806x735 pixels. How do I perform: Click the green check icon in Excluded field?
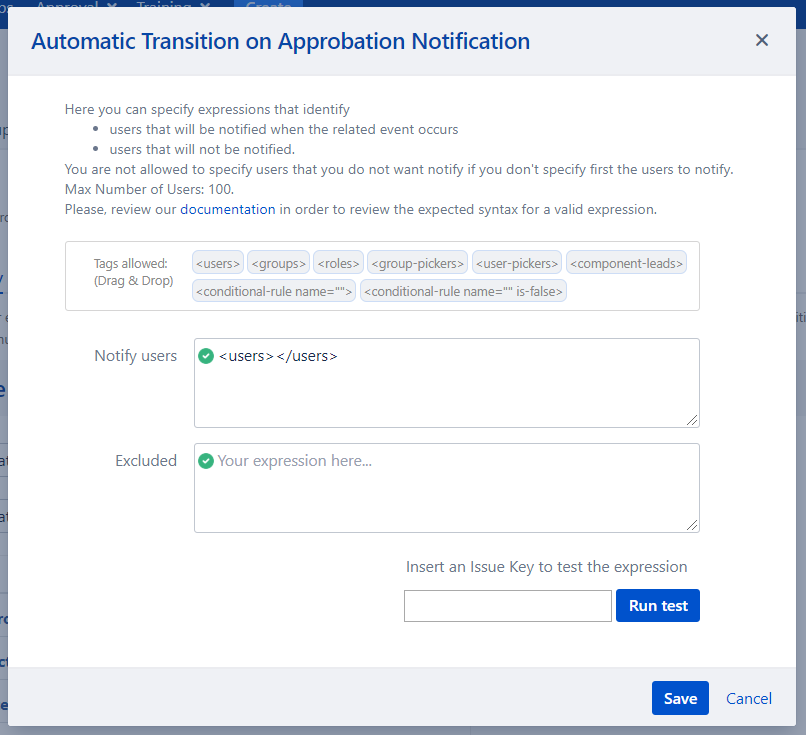point(206,461)
